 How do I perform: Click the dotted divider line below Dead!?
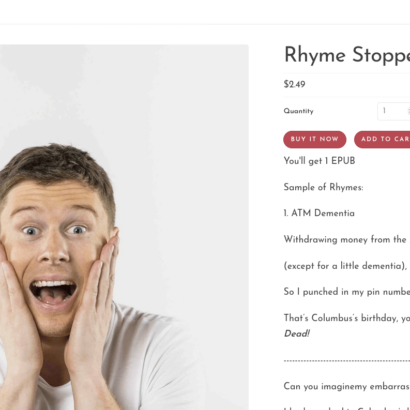[347, 361]
